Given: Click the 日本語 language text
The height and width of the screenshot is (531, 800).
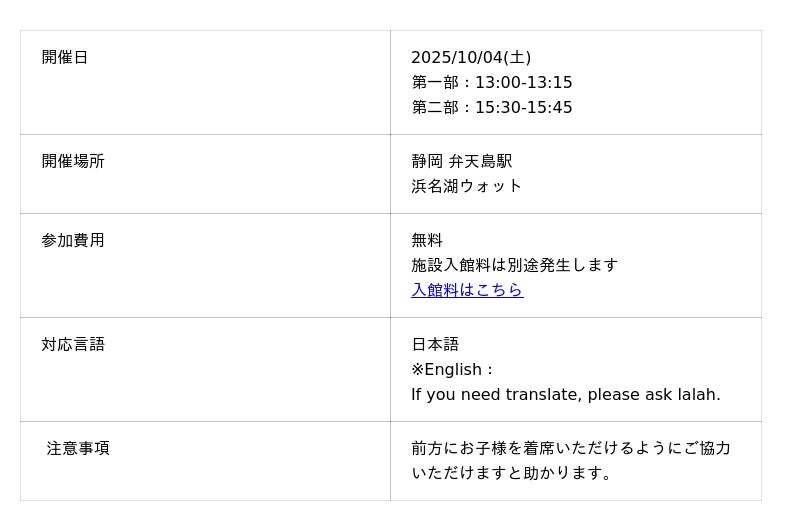Looking at the screenshot, I should point(435,345).
